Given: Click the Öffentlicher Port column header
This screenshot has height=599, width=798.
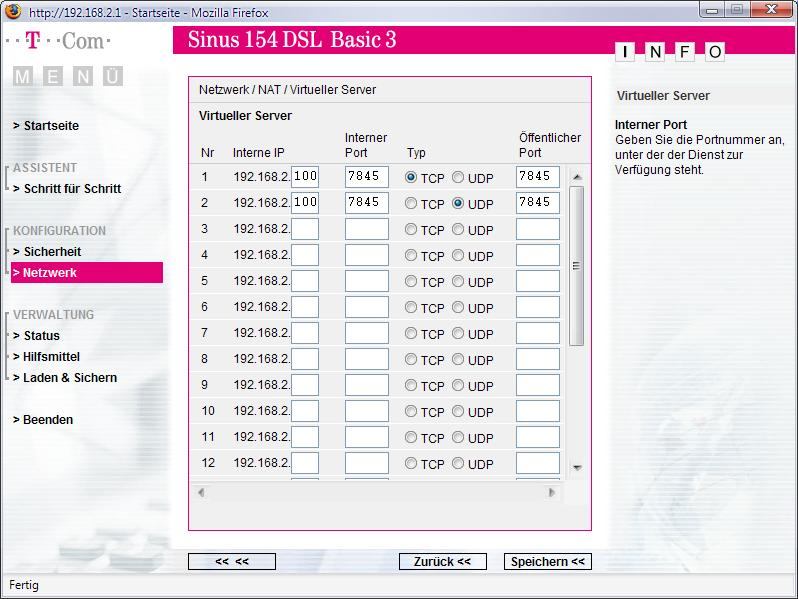Looking at the screenshot, I should 550,145.
